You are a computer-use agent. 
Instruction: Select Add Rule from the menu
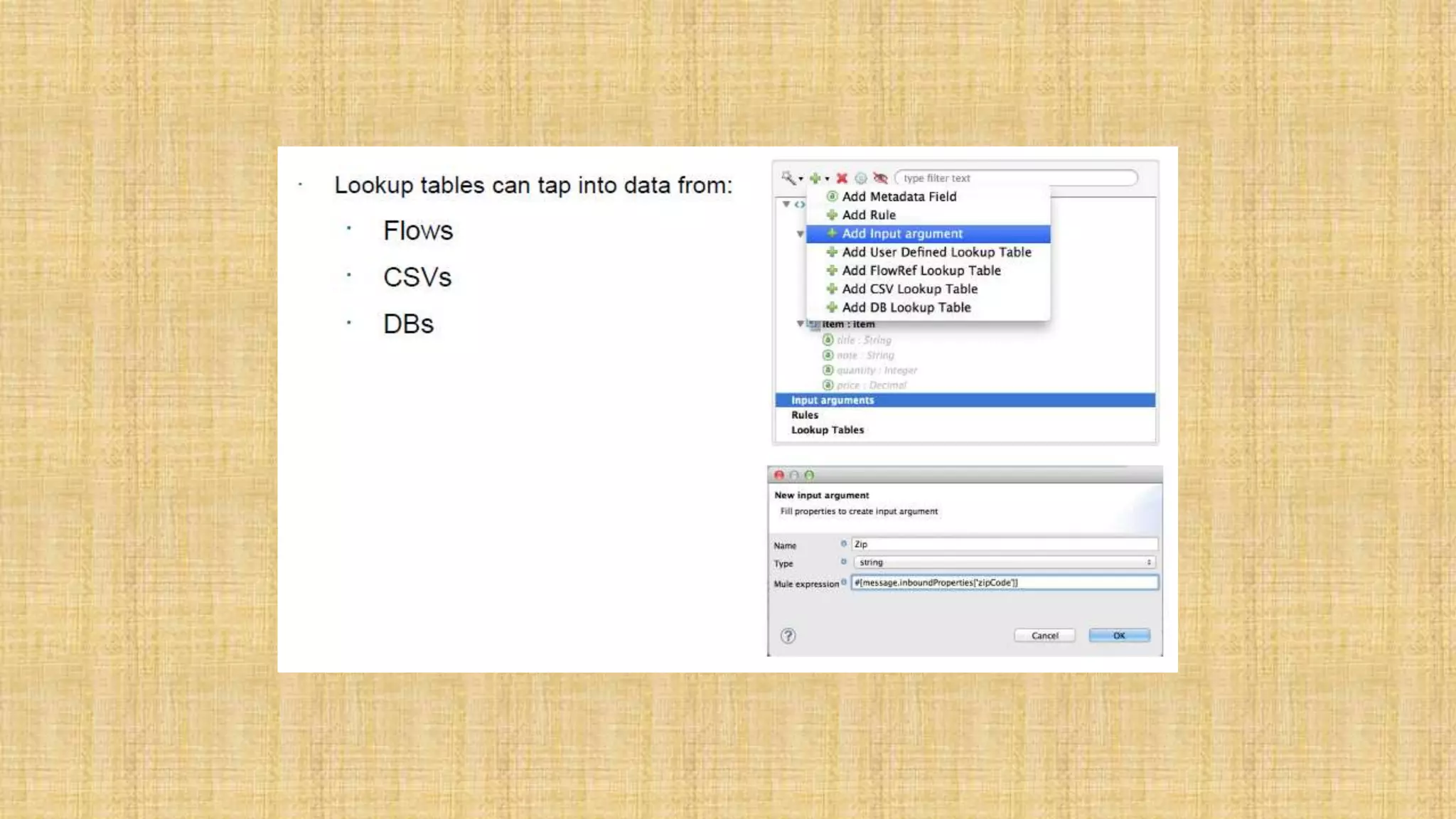tap(869, 215)
